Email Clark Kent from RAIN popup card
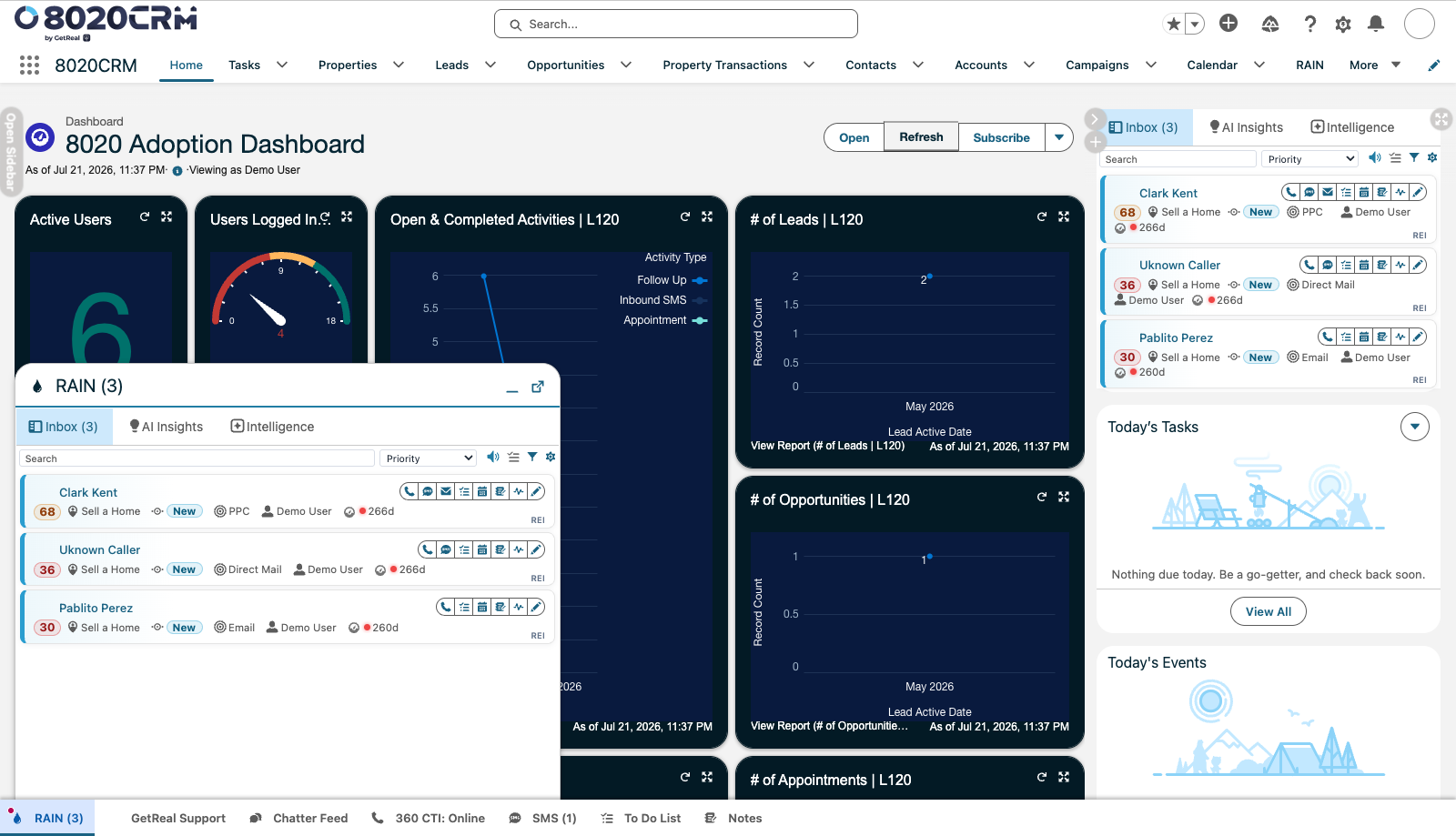Viewport: 1456px width, 836px height. coord(446,491)
